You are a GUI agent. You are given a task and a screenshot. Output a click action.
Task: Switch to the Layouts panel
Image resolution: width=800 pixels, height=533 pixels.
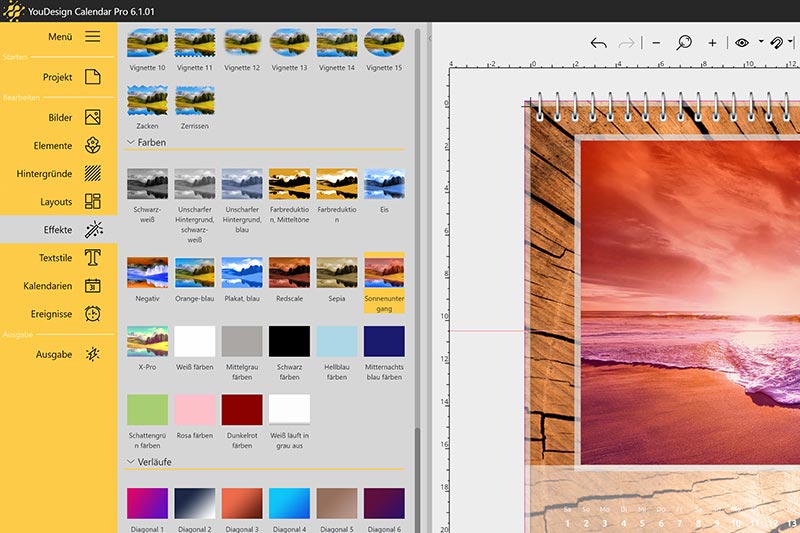(x=92, y=201)
